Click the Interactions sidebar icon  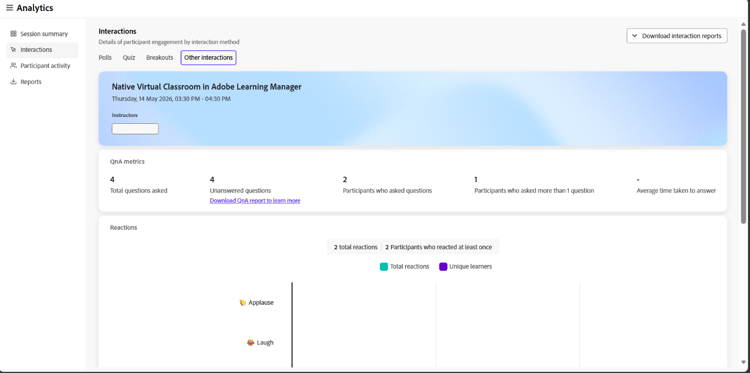point(13,50)
